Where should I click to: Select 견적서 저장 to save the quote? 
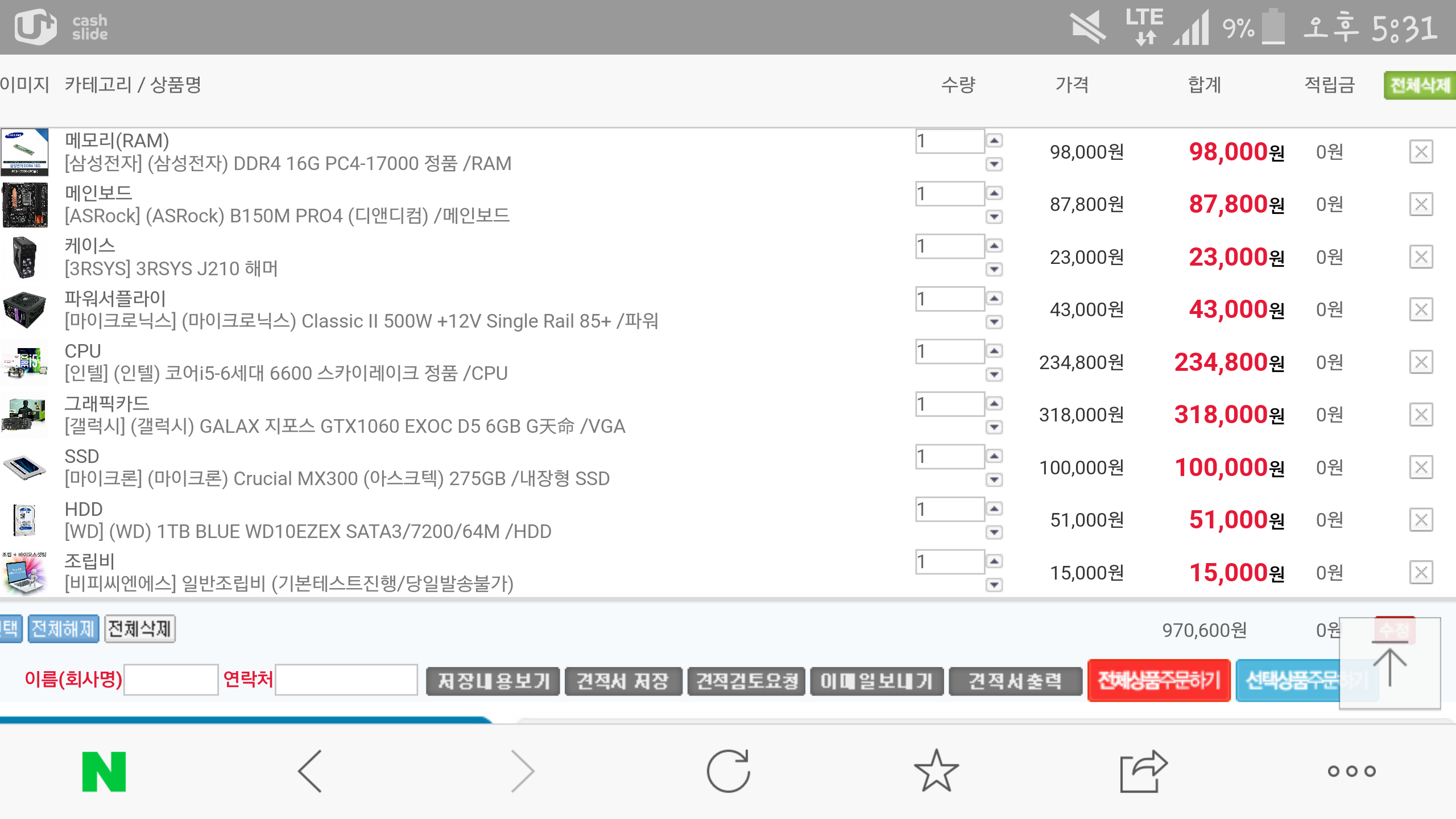[623, 681]
